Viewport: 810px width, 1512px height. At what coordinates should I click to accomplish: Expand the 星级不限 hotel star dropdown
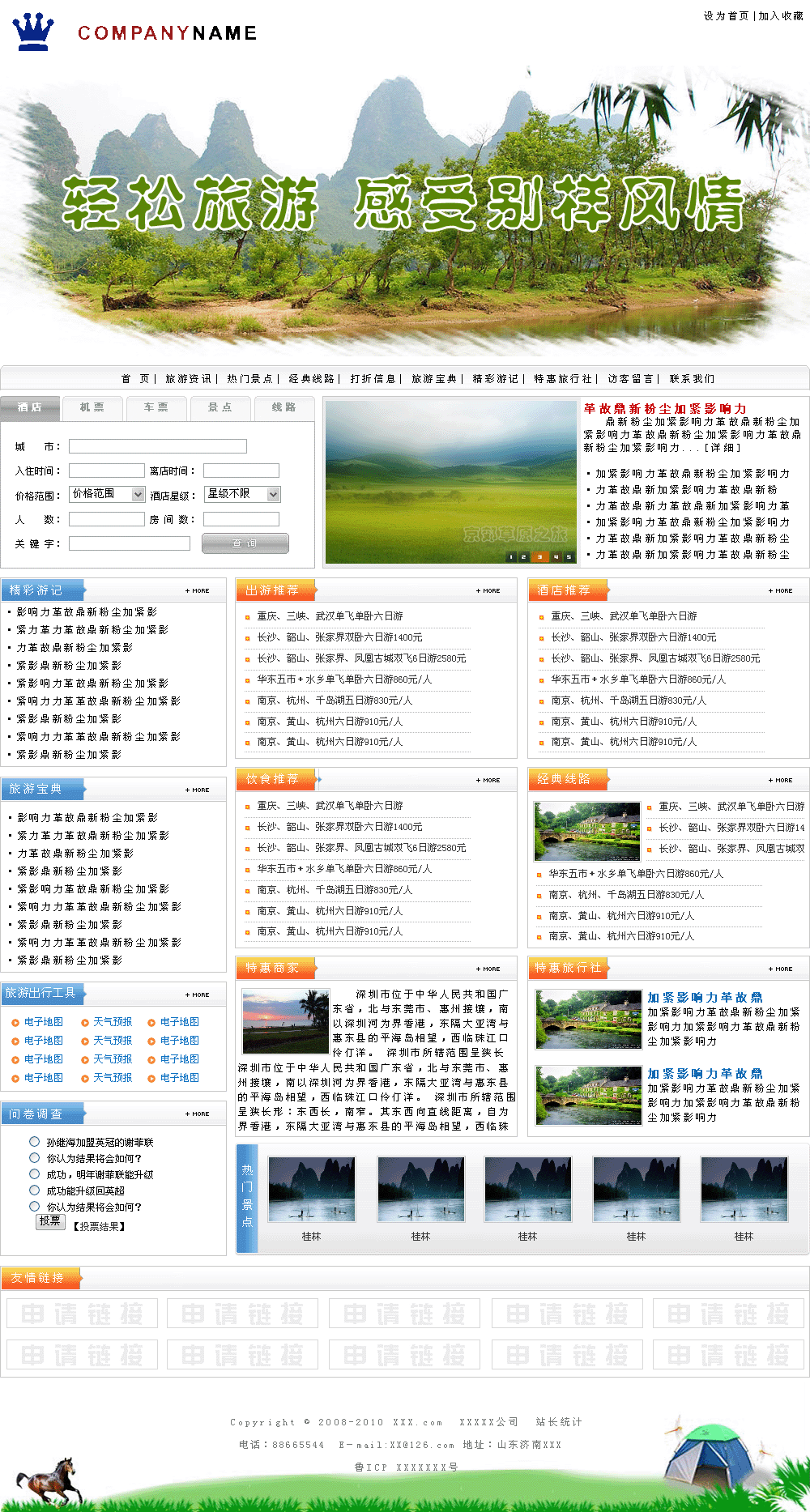click(242, 494)
